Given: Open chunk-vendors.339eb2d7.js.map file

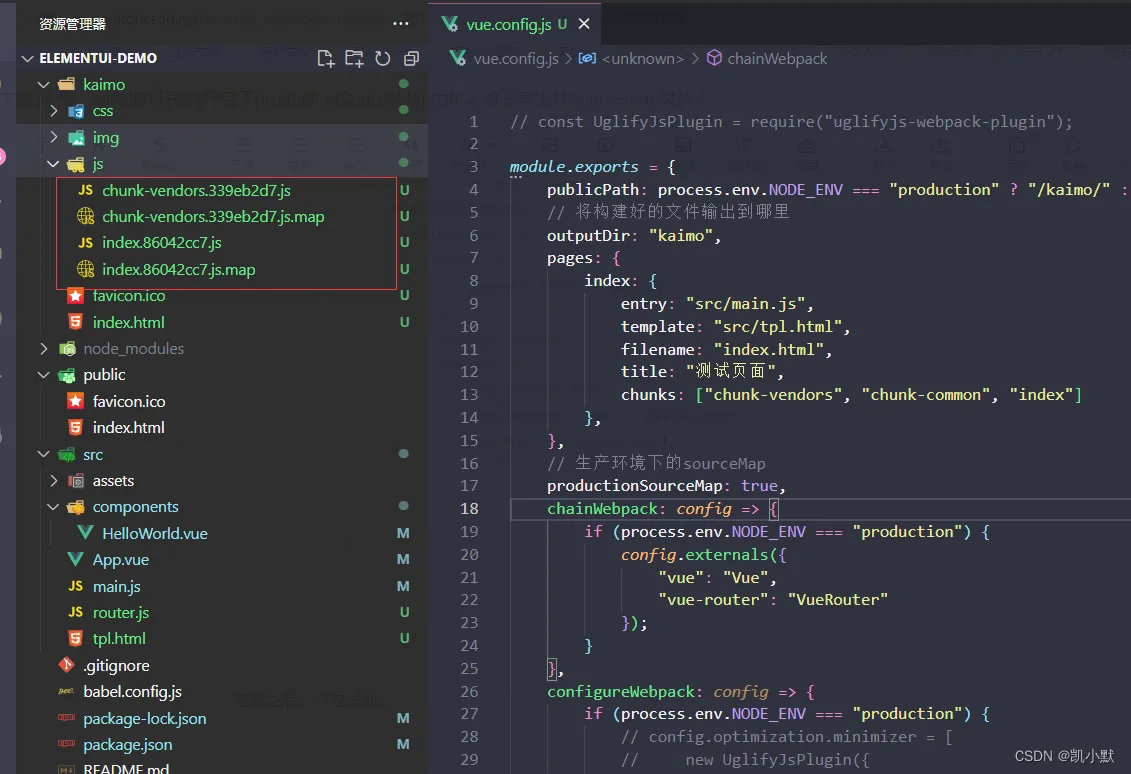Looking at the screenshot, I should pos(212,216).
